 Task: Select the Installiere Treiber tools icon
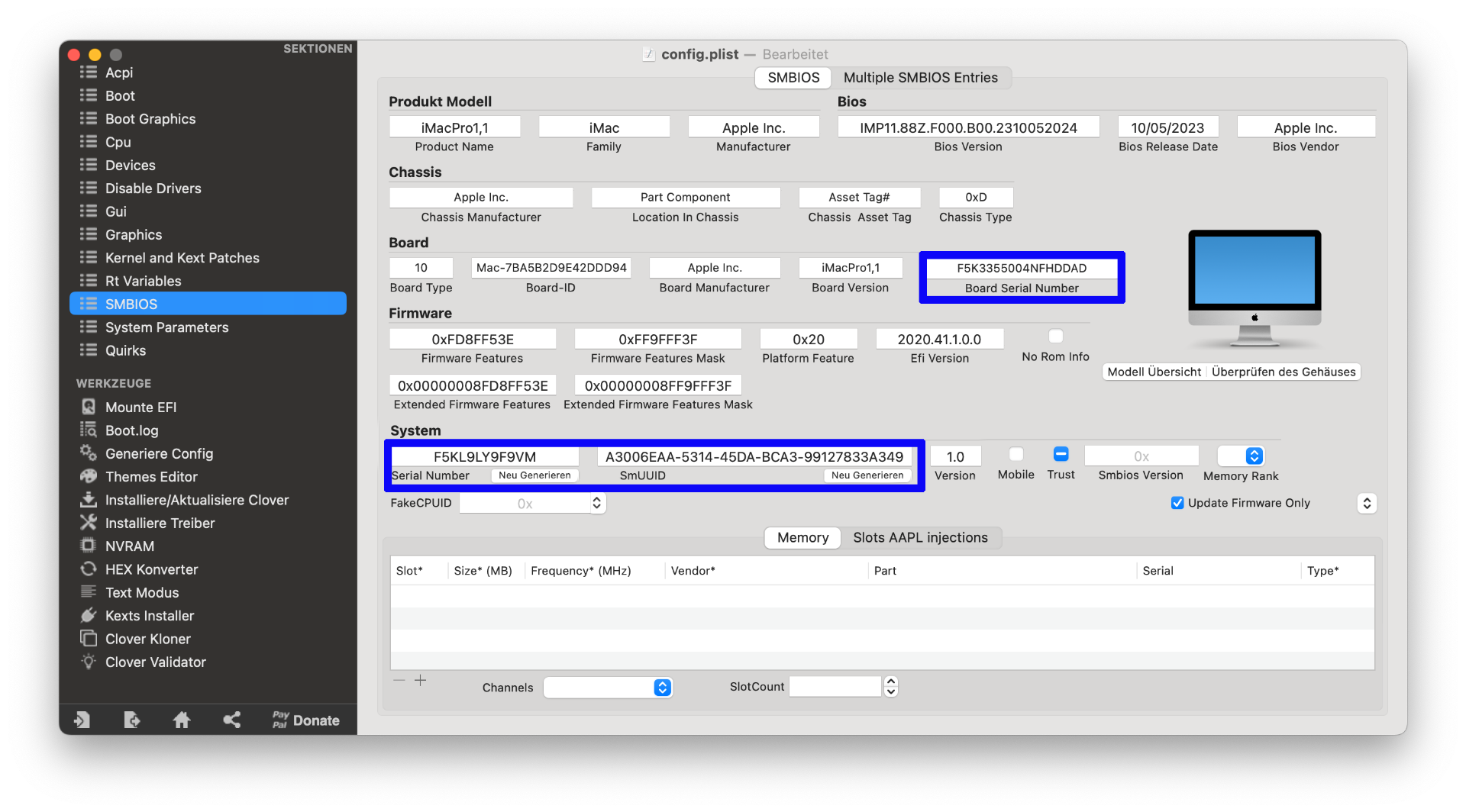89,523
